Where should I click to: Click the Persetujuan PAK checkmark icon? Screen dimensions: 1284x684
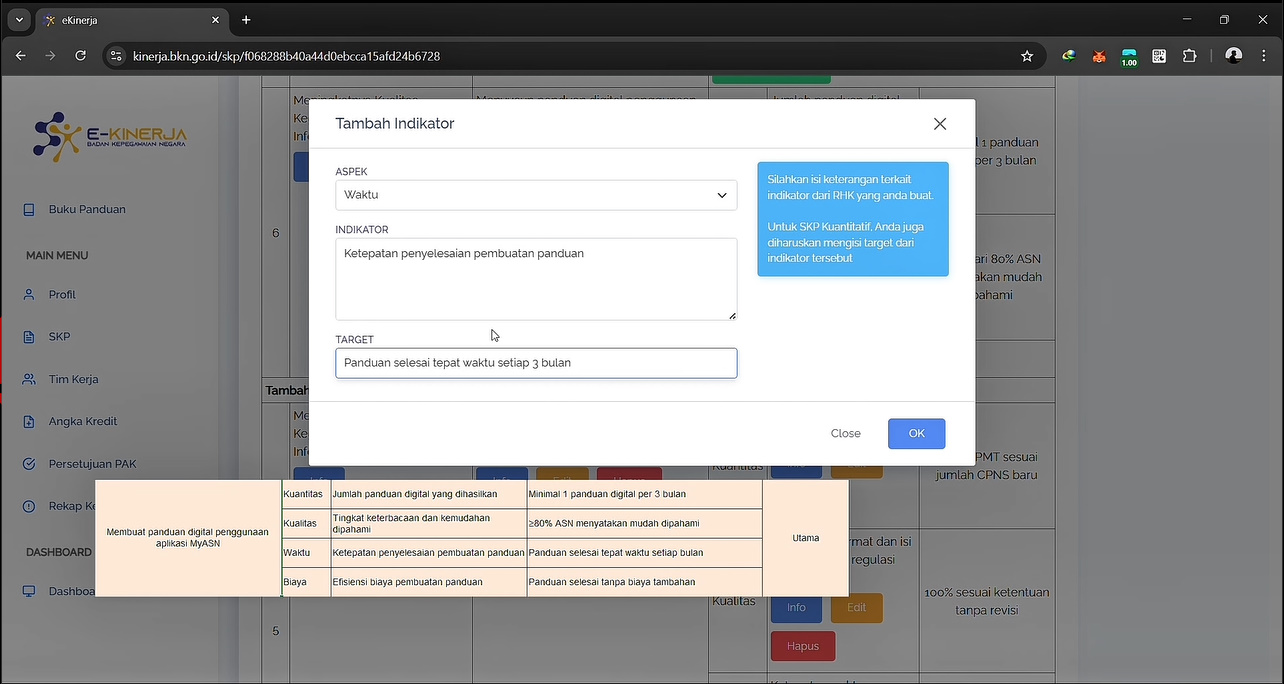pyautogui.click(x=30, y=464)
